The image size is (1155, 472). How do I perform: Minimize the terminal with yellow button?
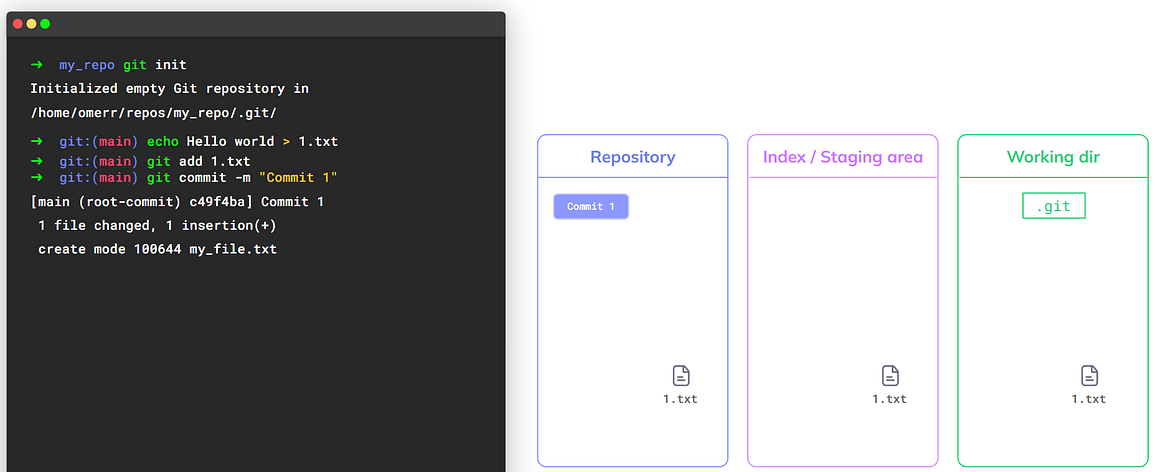click(32, 24)
